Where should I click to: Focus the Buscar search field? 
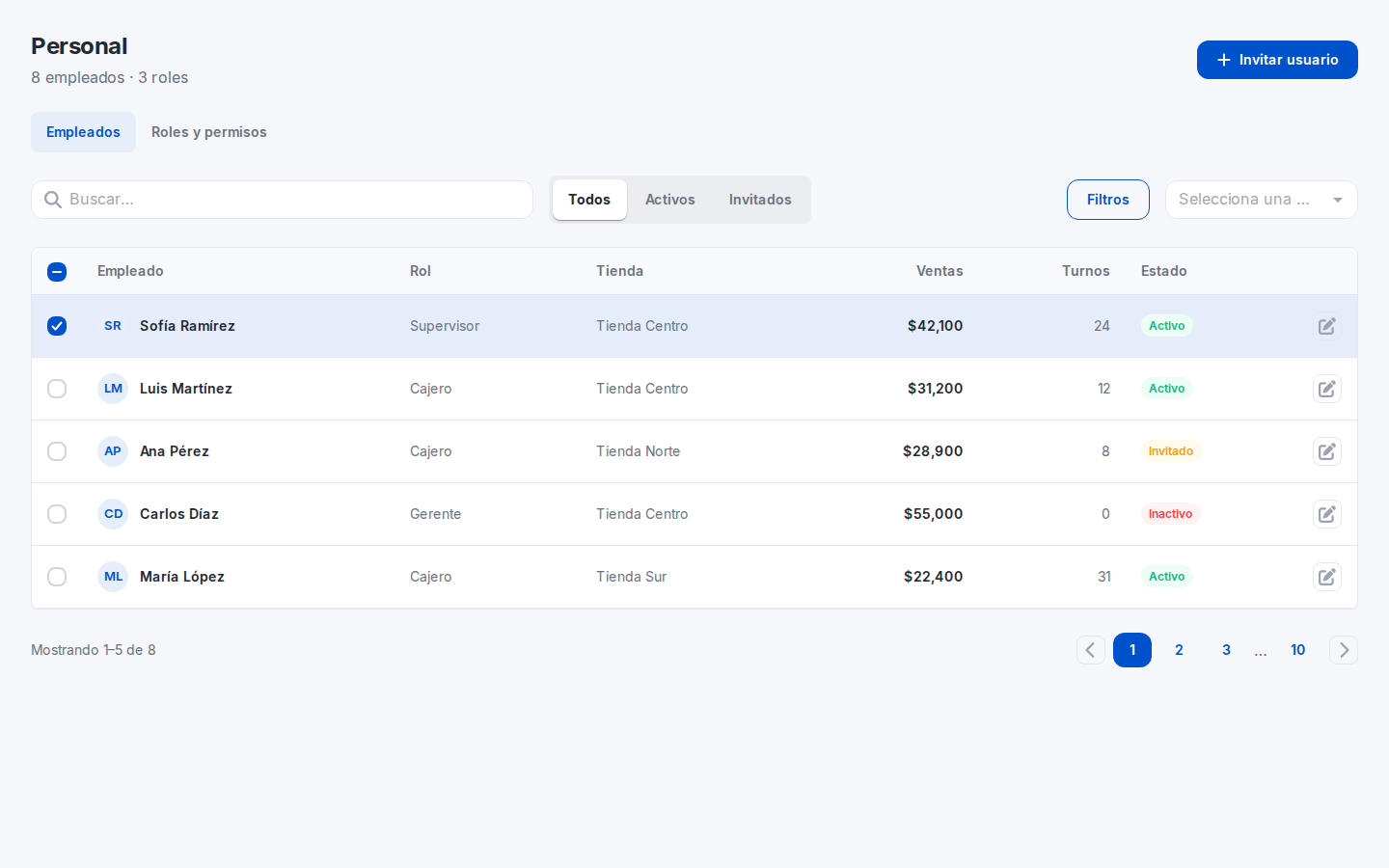pos(282,200)
